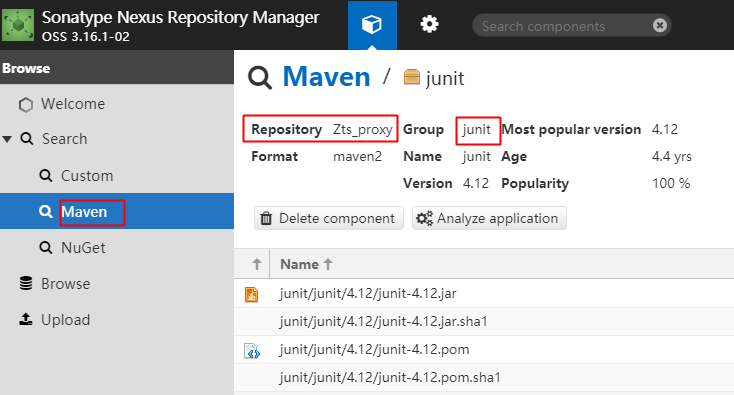The width and height of the screenshot is (734, 395).
Task: Click the Custom magnifier icon
Action: point(45,176)
